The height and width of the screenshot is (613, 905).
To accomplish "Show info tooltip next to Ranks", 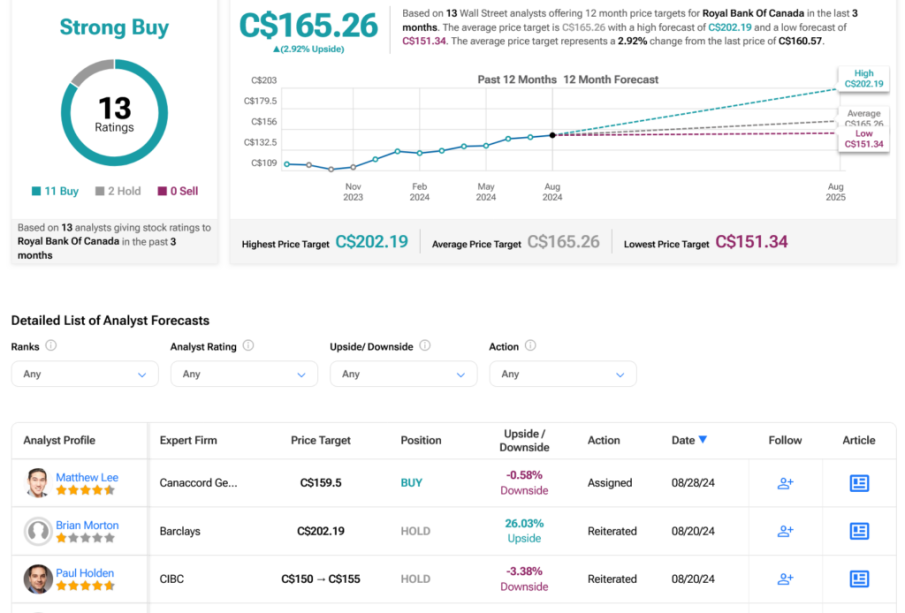I will click(51, 346).
